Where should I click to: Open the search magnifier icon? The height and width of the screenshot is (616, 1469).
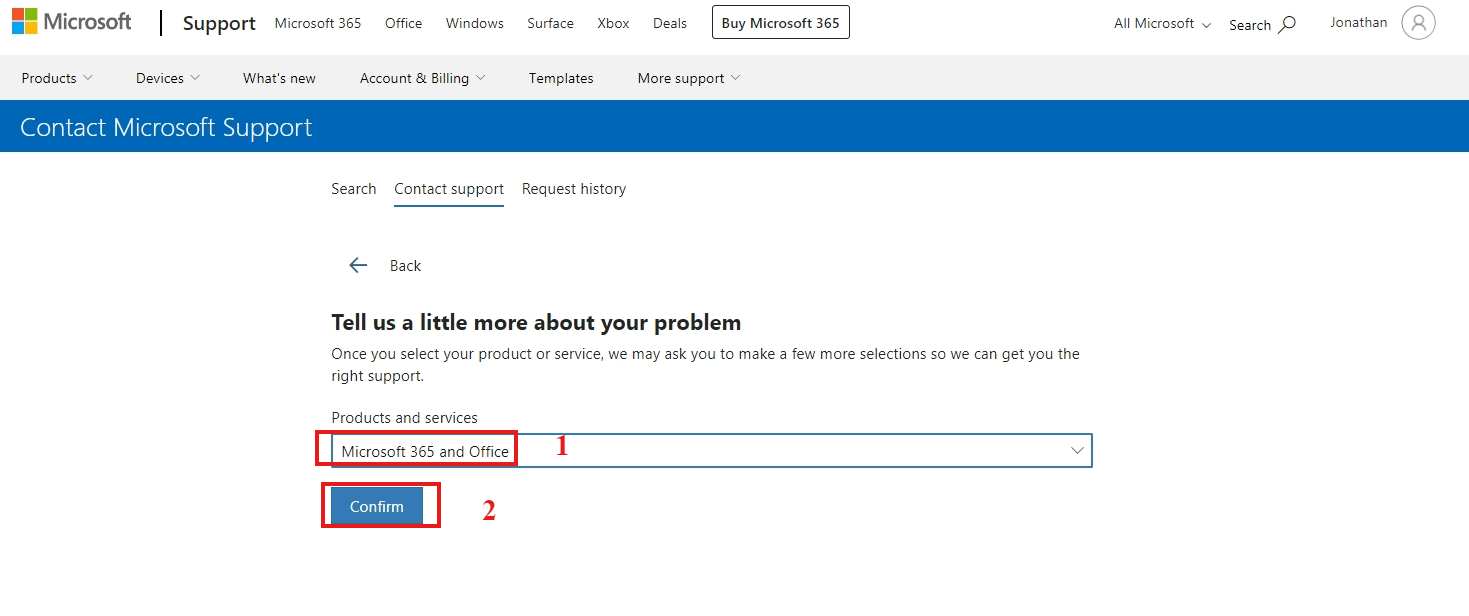[x=1285, y=24]
